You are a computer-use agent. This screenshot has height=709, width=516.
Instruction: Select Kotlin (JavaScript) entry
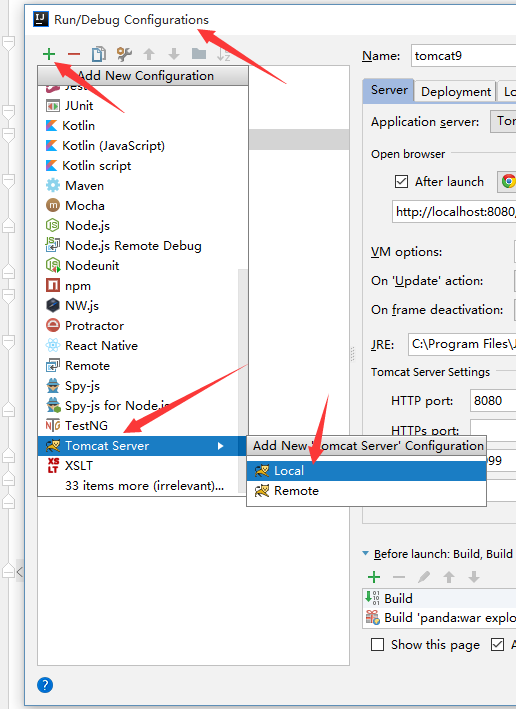pos(142,146)
